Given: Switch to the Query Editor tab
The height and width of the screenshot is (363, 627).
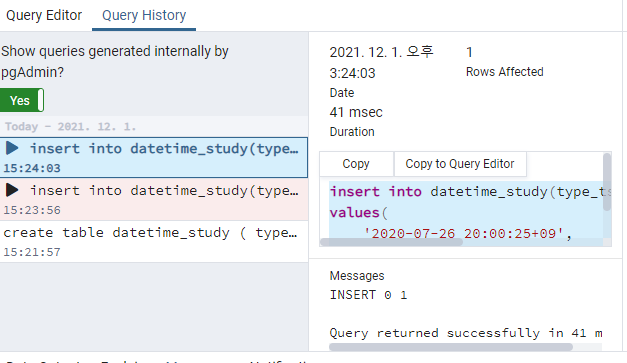Looking at the screenshot, I should [x=44, y=15].
